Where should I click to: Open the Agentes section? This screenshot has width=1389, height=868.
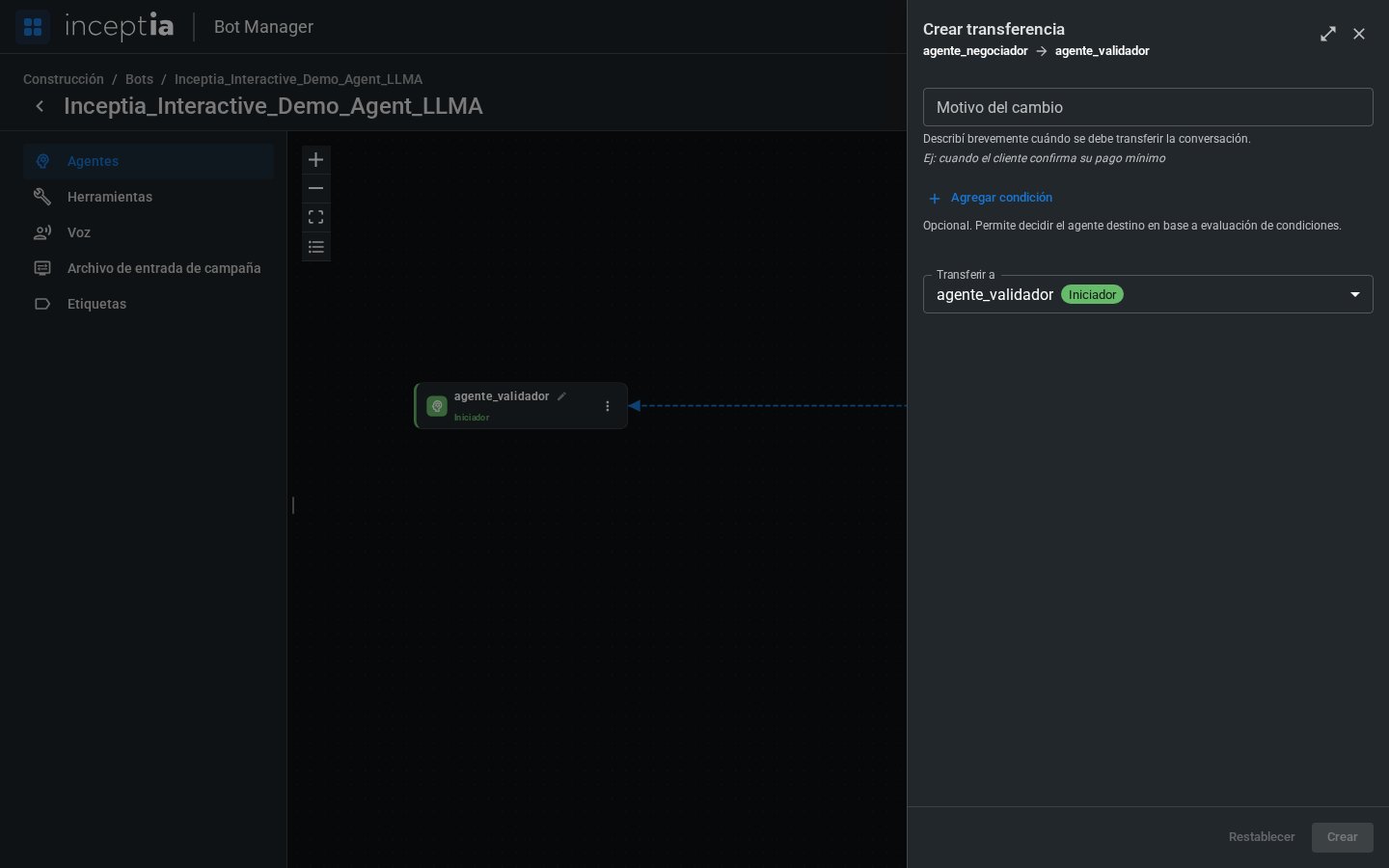(149, 161)
